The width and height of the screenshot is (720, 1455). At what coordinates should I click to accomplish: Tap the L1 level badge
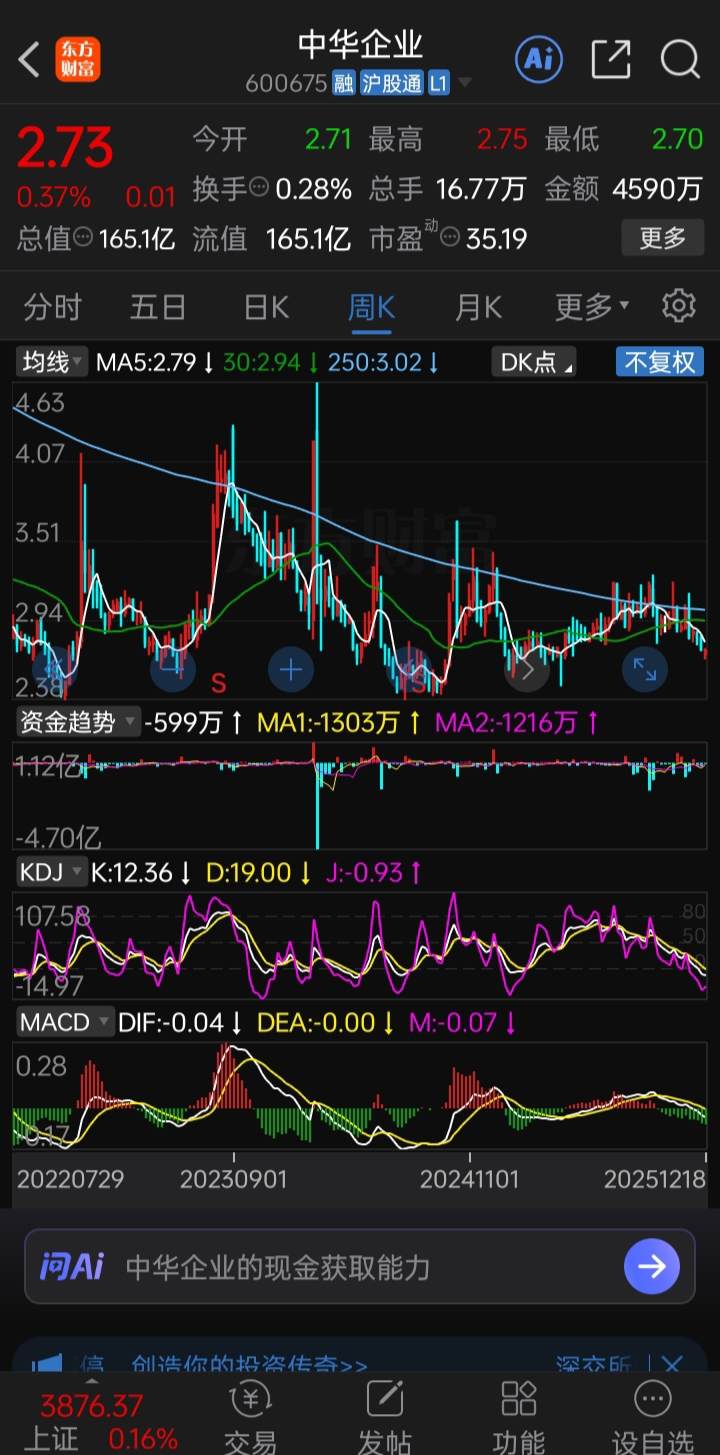pyautogui.click(x=438, y=84)
